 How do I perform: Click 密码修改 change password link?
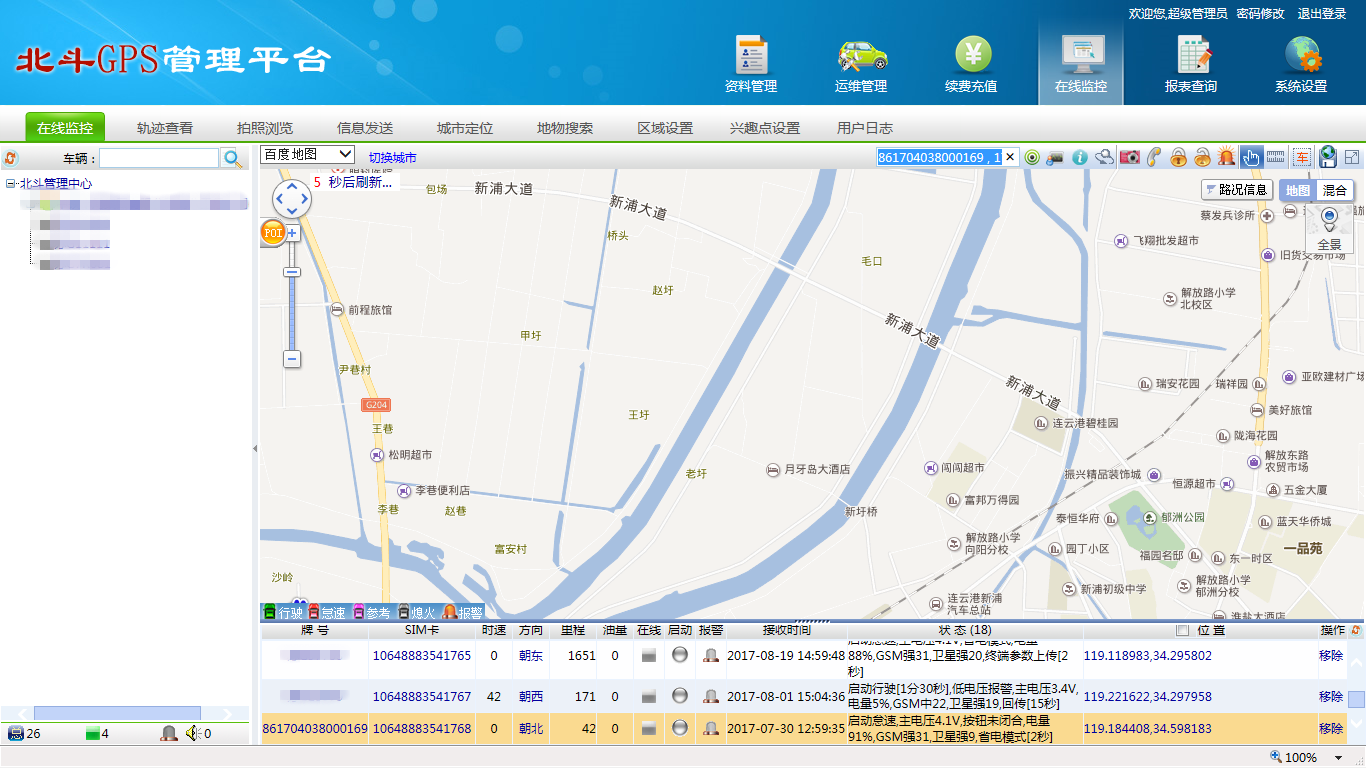(x=1260, y=14)
